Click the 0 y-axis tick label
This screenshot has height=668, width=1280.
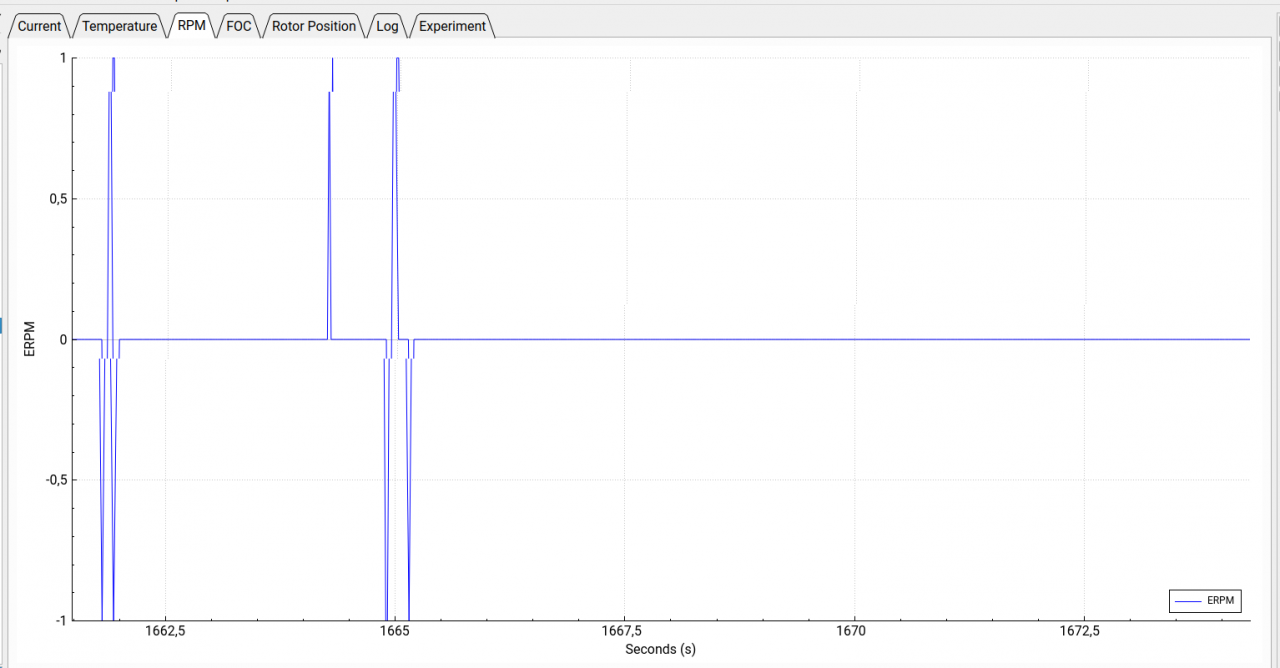[64, 340]
